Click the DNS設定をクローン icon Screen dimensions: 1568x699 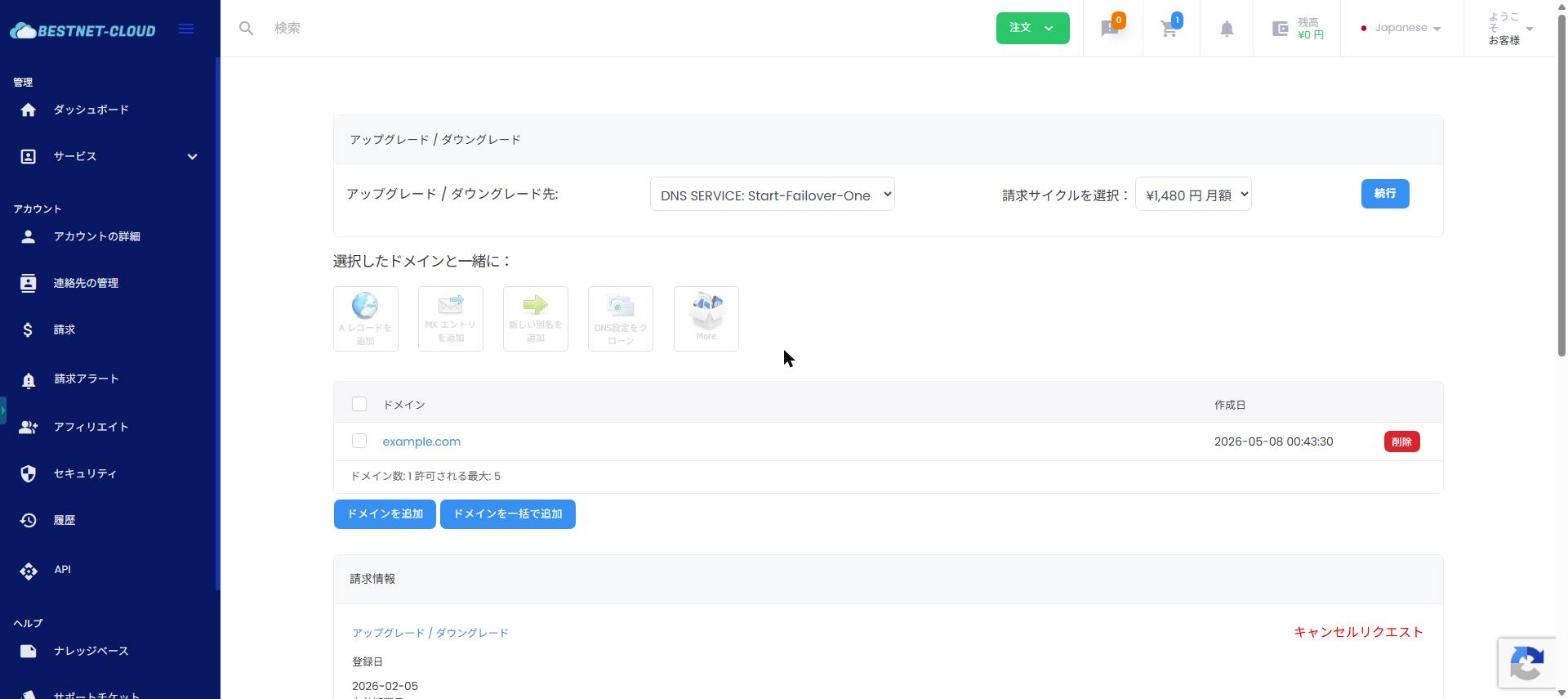tap(620, 319)
